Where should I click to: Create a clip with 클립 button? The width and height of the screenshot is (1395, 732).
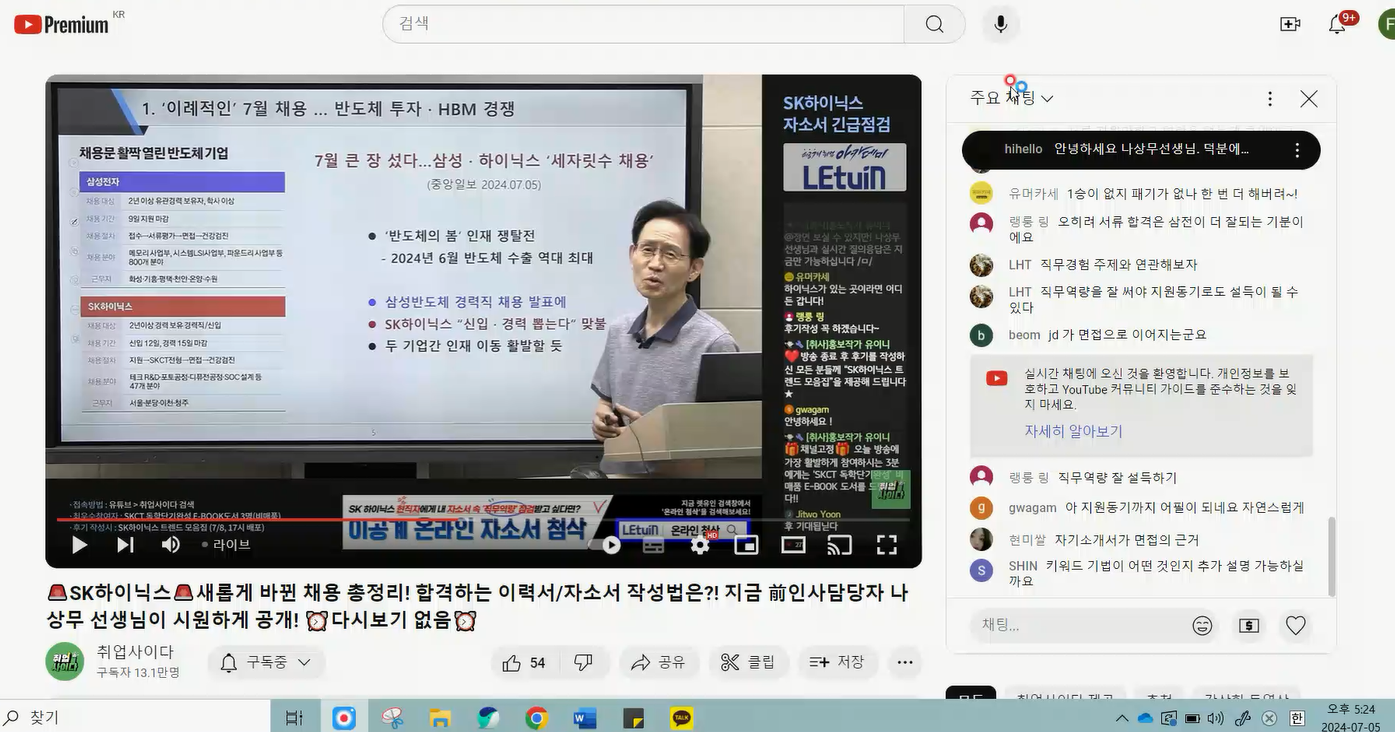[x=747, y=662]
